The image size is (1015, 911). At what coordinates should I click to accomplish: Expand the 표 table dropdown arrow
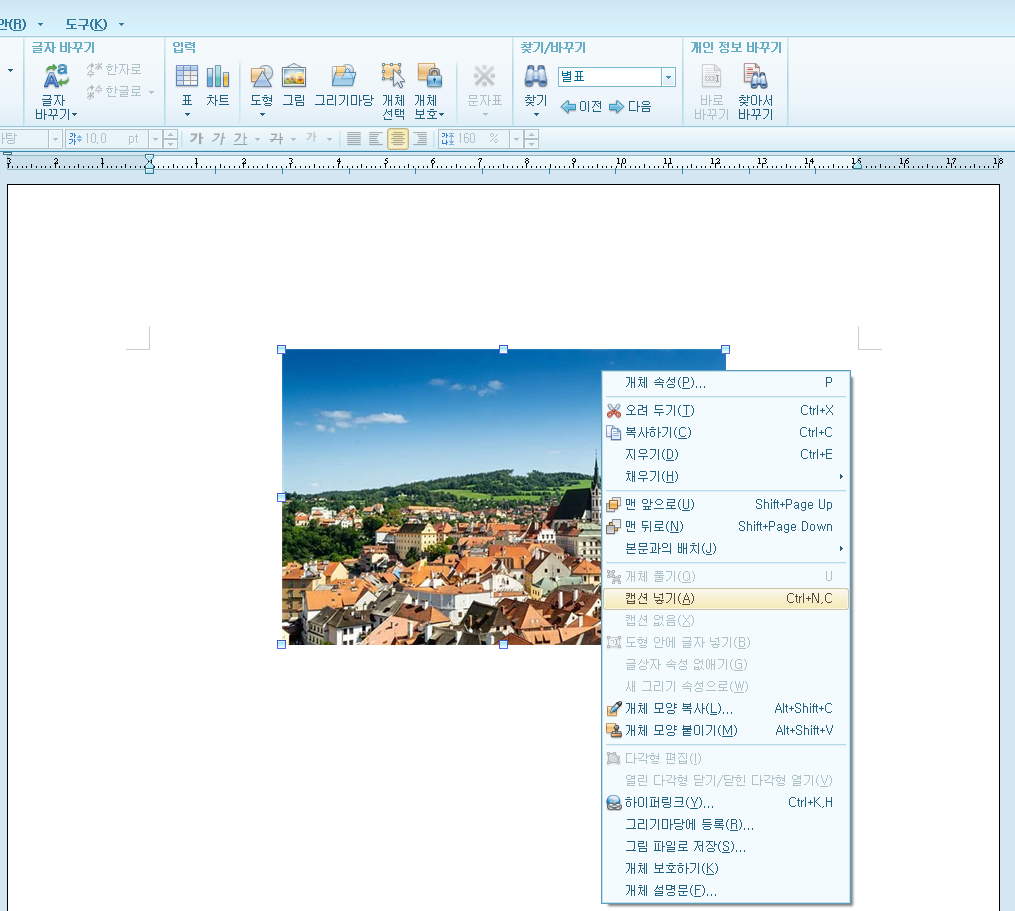187,115
